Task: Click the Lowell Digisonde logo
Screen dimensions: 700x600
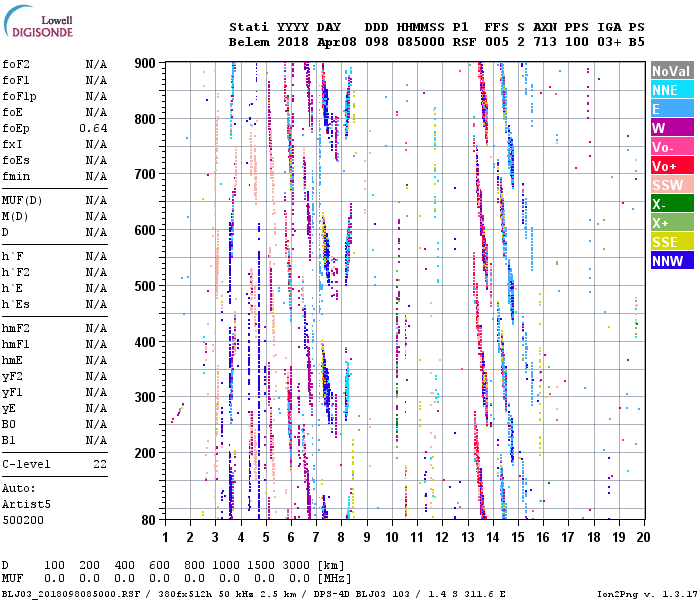Action: point(38,21)
